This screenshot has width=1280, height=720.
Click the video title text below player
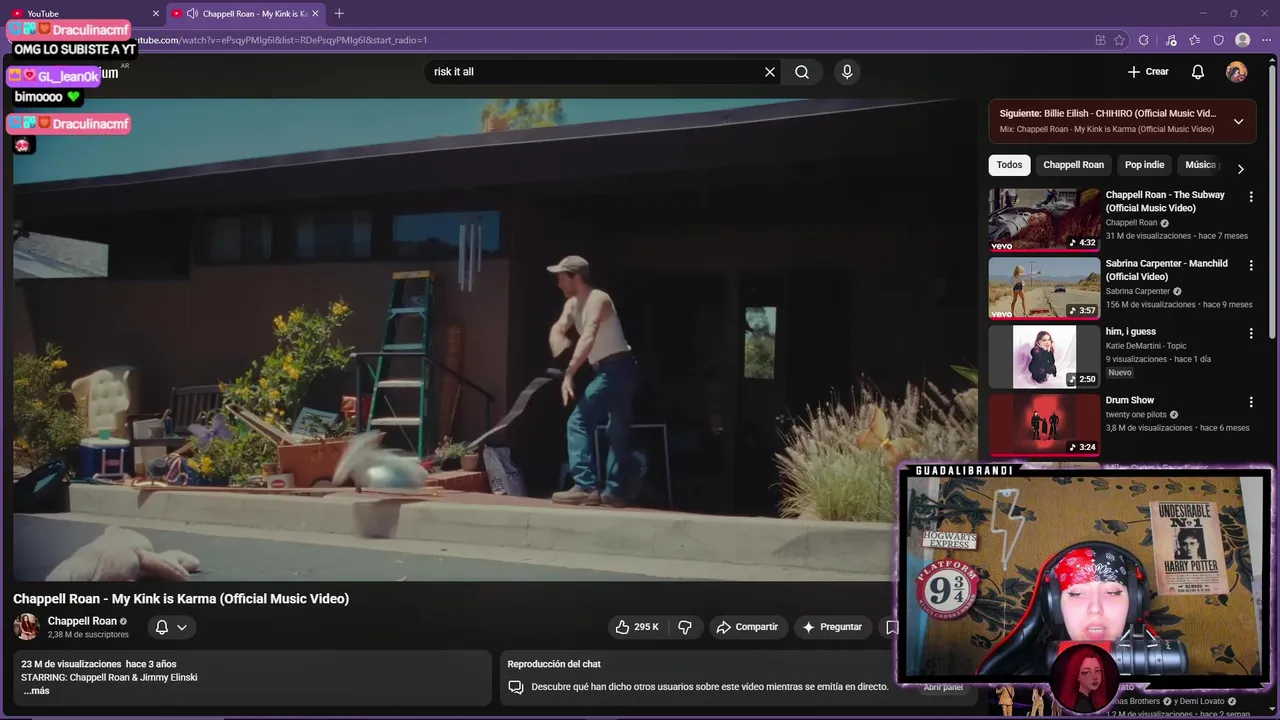181,599
